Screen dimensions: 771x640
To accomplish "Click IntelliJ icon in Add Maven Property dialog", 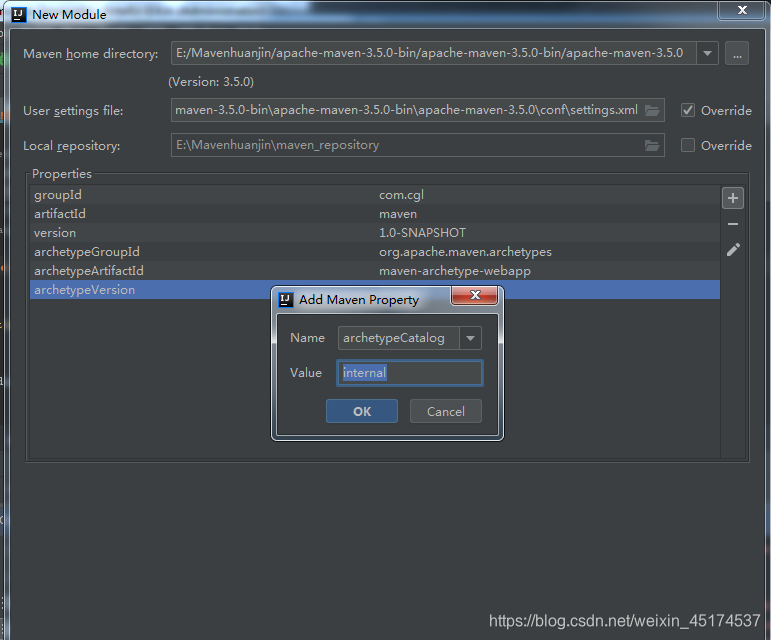I will pos(286,300).
